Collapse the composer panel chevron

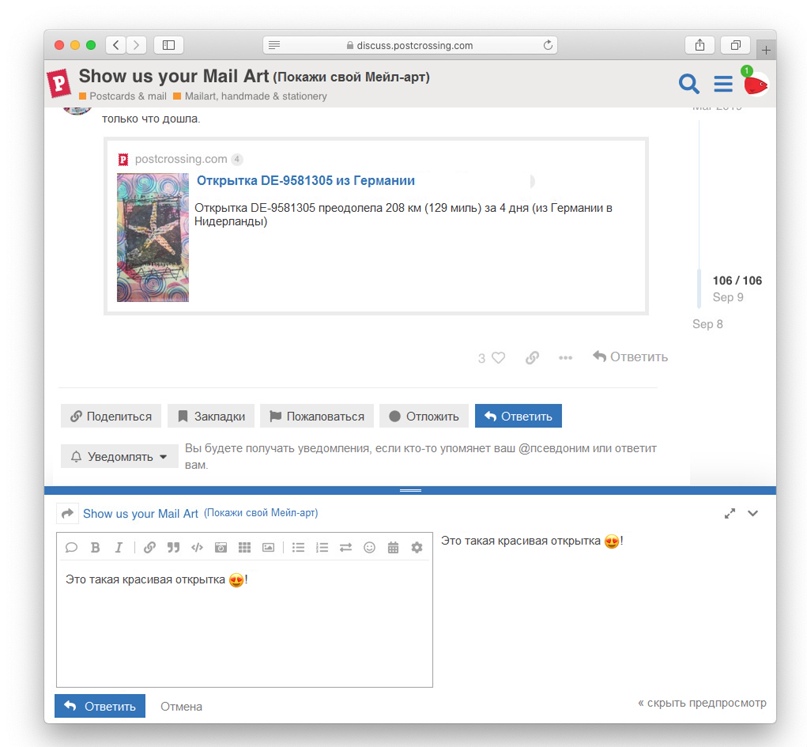(752, 513)
